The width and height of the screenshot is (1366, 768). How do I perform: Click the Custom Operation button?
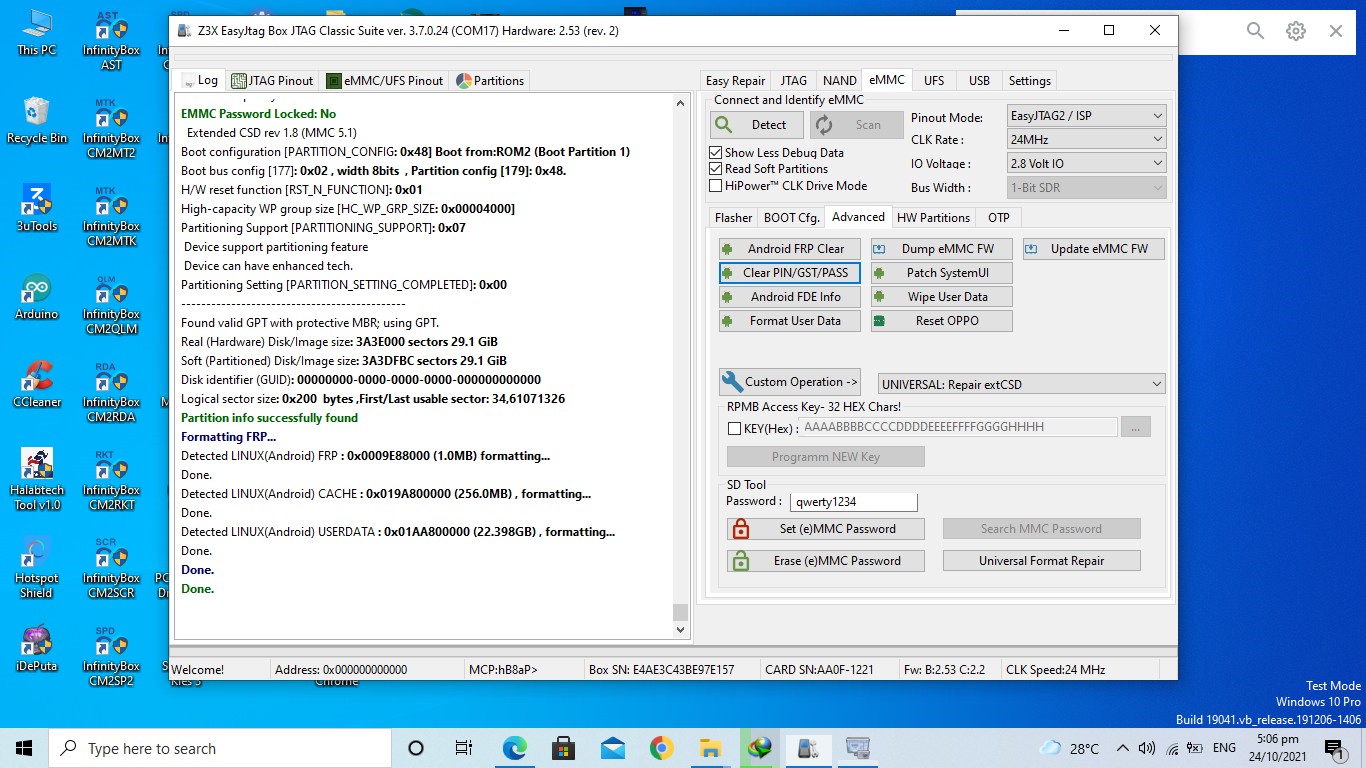pyautogui.click(x=789, y=382)
